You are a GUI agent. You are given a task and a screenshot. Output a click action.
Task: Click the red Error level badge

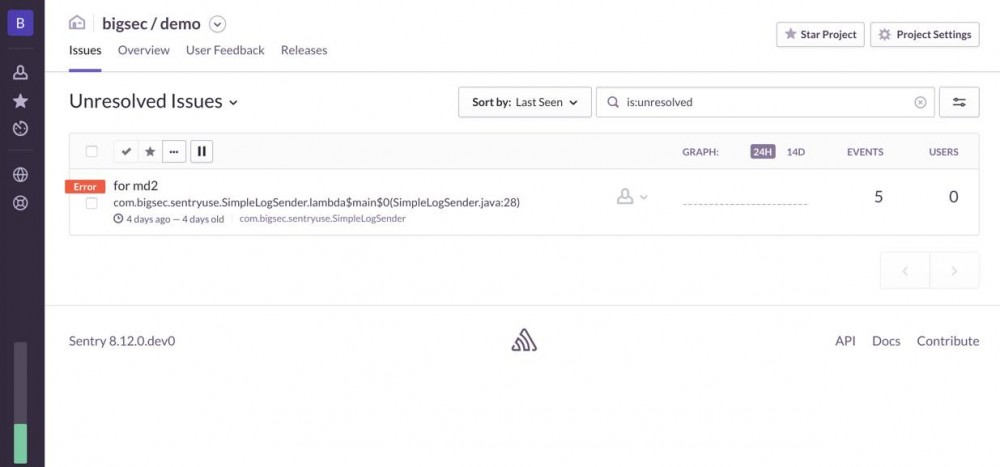[x=85, y=187]
